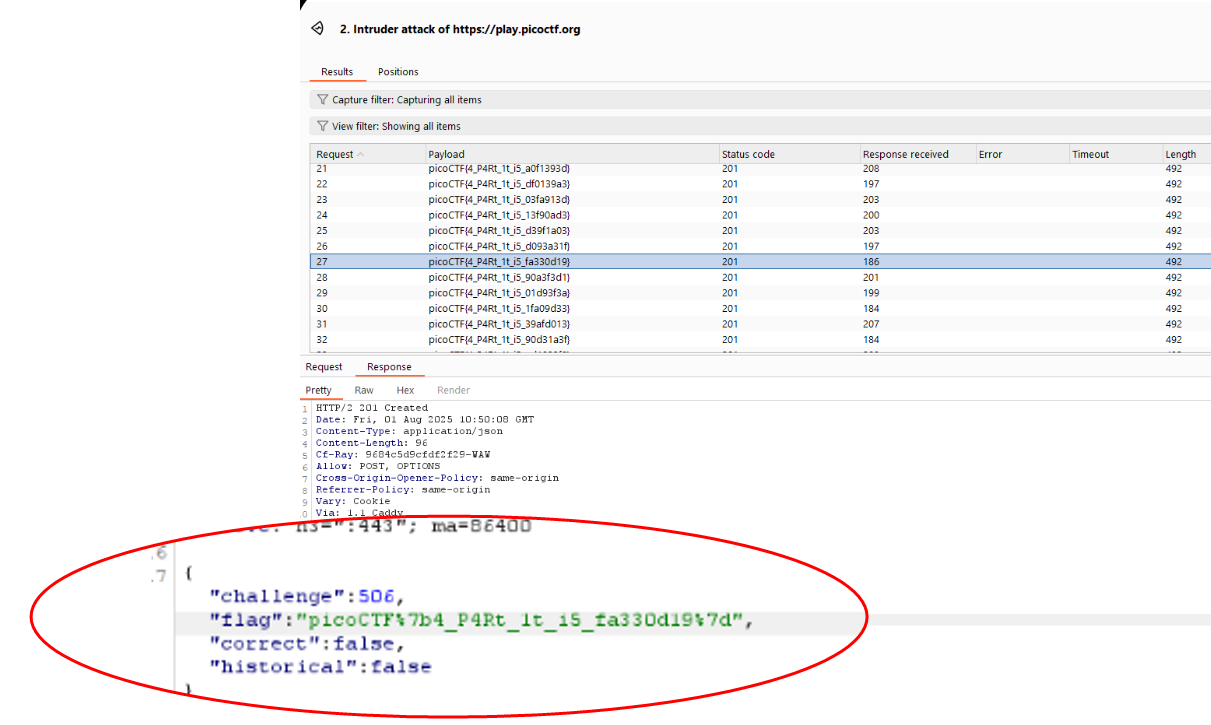
Task: Select the Pretty view tab
Action: point(319,390)
